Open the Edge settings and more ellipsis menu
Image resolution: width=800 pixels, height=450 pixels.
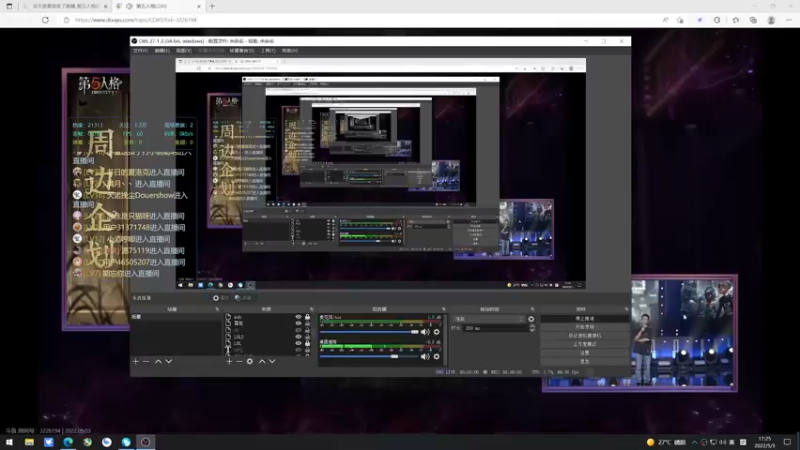click(x=789, y=20)
